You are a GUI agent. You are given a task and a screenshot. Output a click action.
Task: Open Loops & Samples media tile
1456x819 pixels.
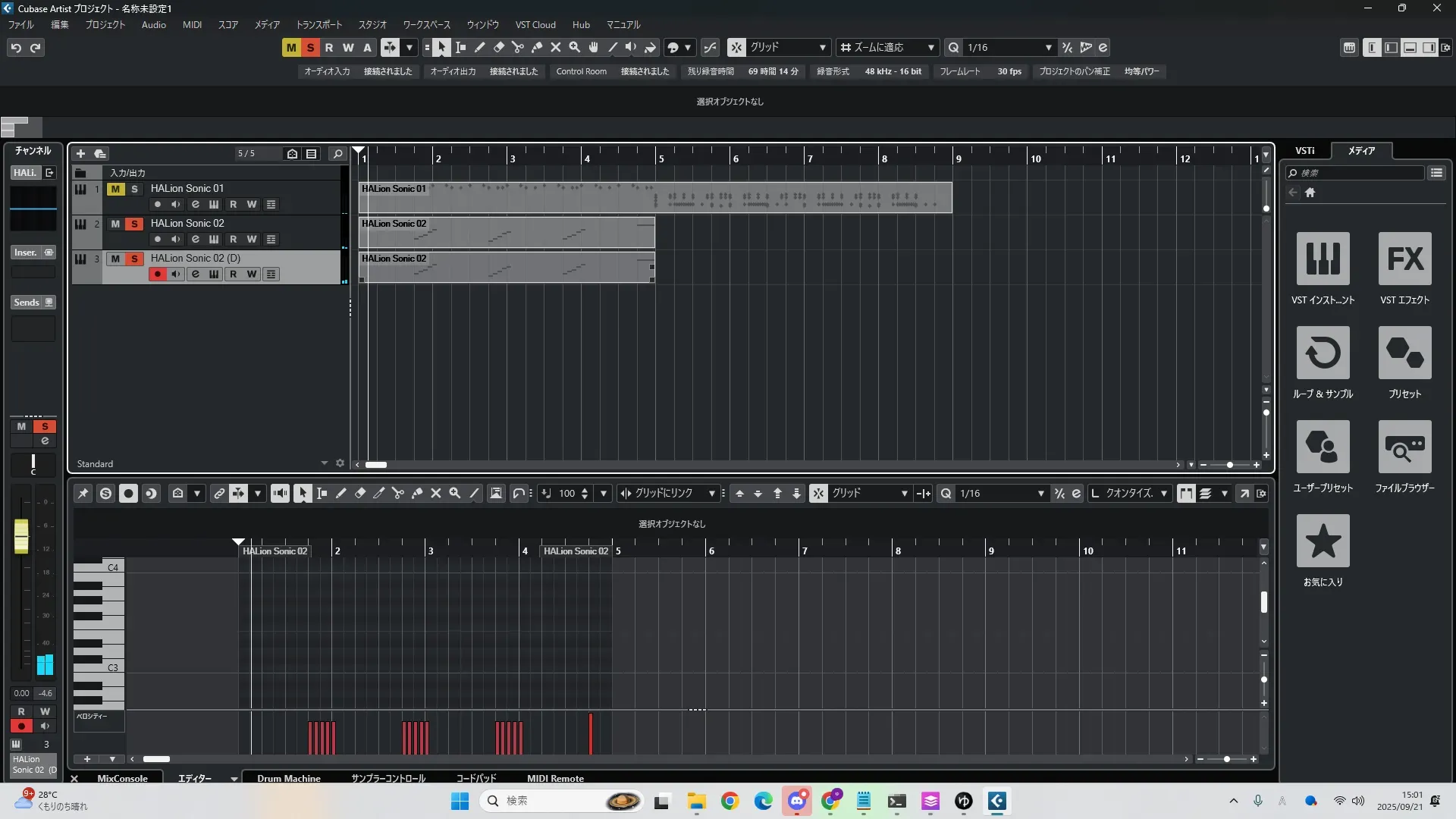click(1323, 353)
